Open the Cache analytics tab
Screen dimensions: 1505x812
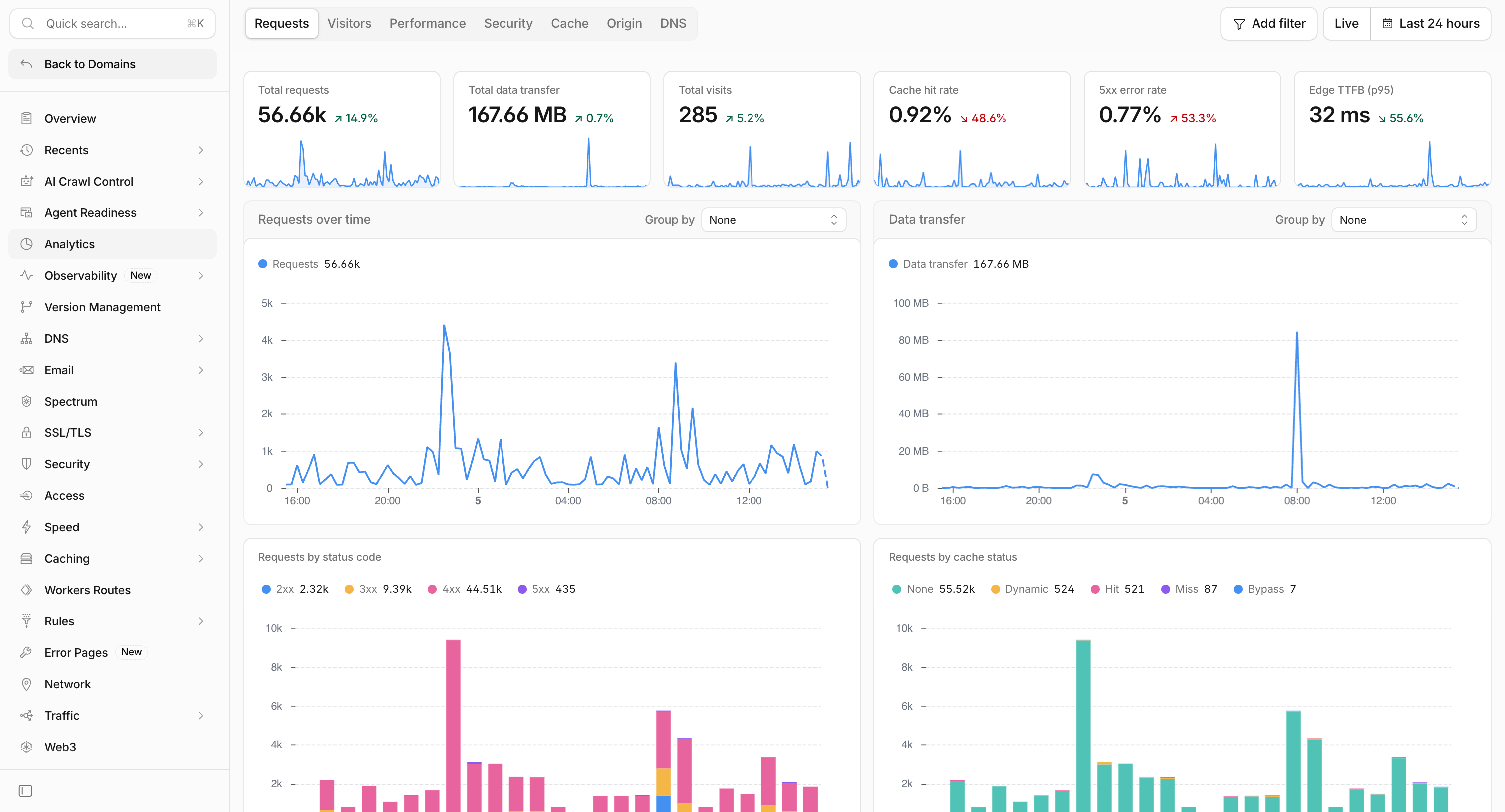tap(570, 24)
